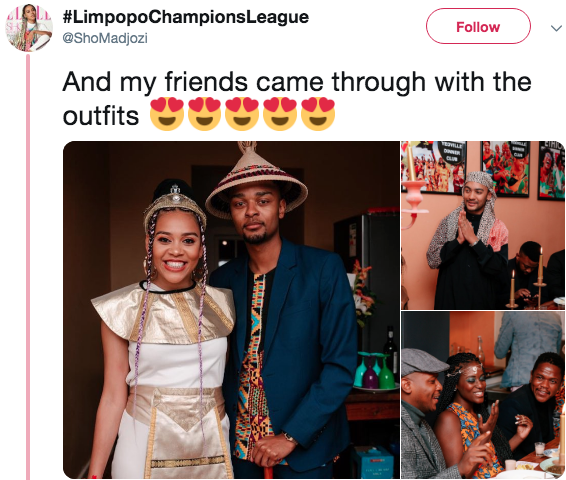Viewport: 566px width, 480px height.
Task: Click the tweet text about friends' outfits
Action: tap(297, 99)
